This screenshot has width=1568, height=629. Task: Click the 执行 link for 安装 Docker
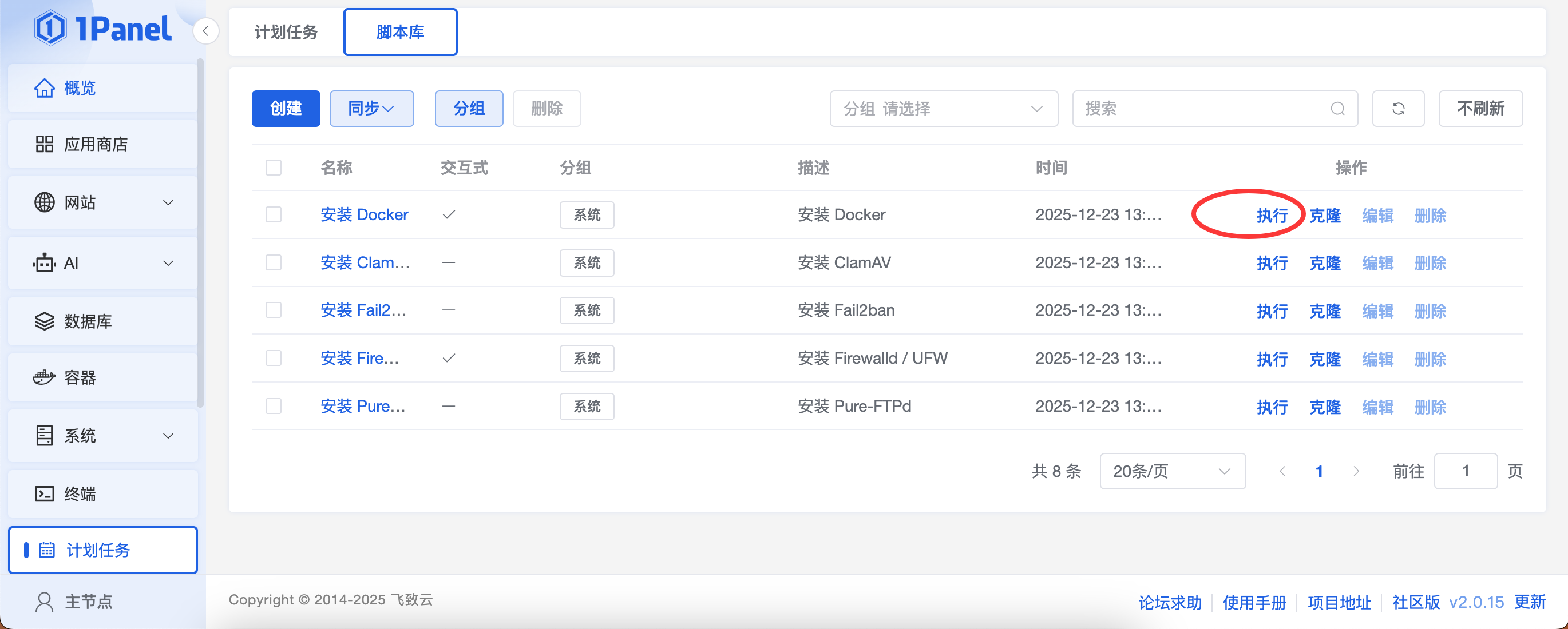point(1272,215)
